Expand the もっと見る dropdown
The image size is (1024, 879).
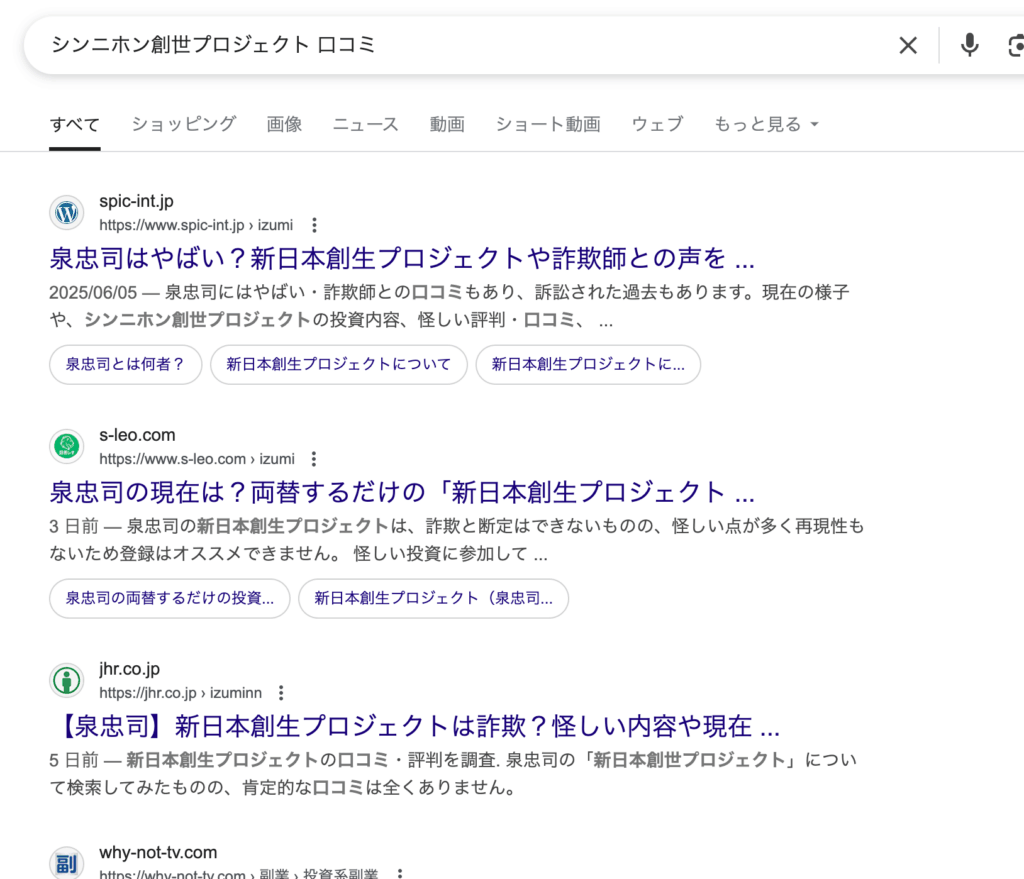766,124
